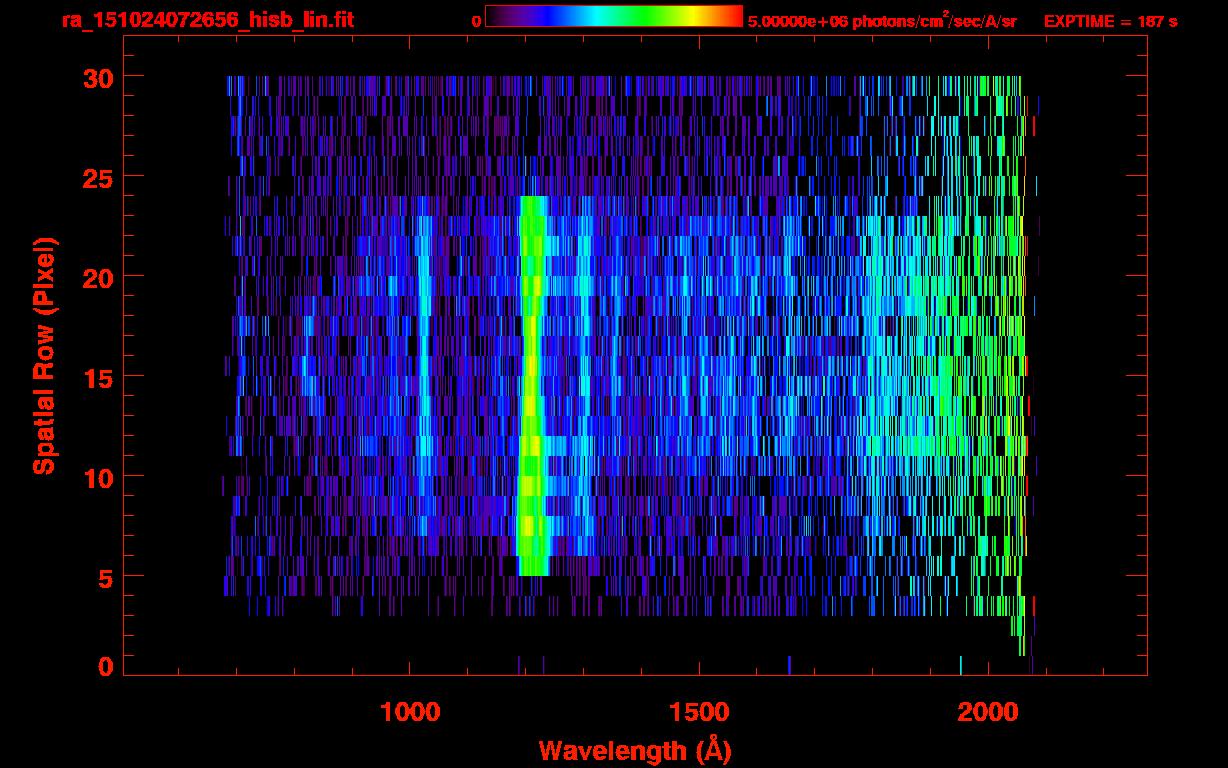1228x768 pixels.
Task: Click the x-axis tick label 1500
Action: click(x=699, y=712)
